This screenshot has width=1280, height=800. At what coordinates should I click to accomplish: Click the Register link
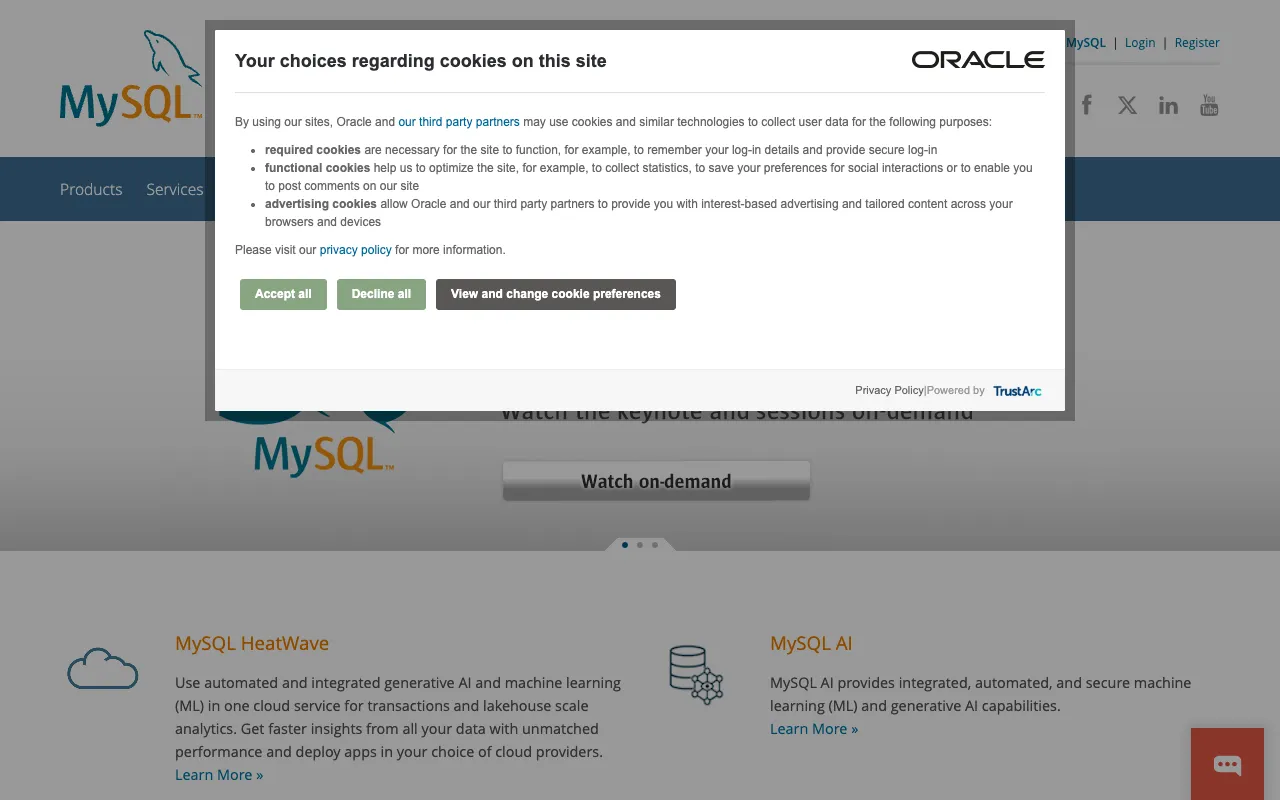coord(1196,42)
